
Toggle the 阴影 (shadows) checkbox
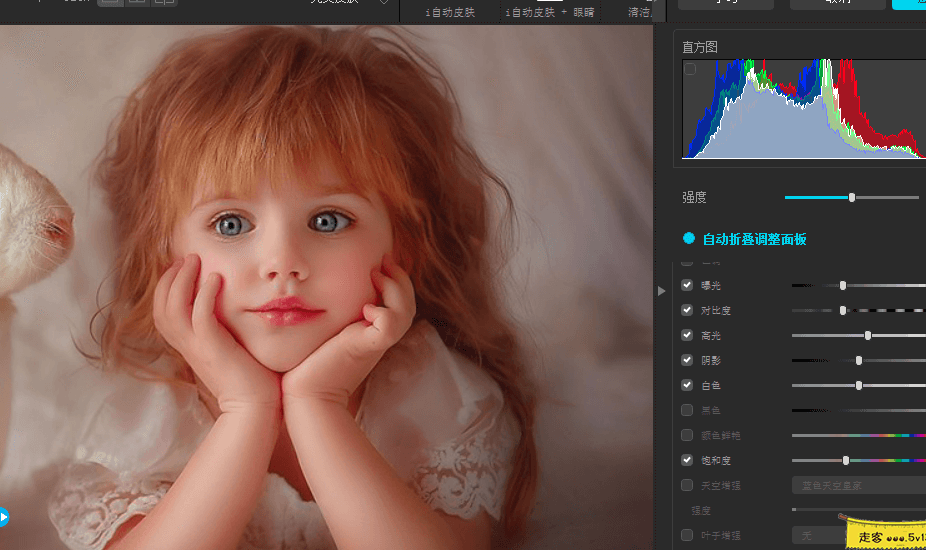click(x=687, y=360)
